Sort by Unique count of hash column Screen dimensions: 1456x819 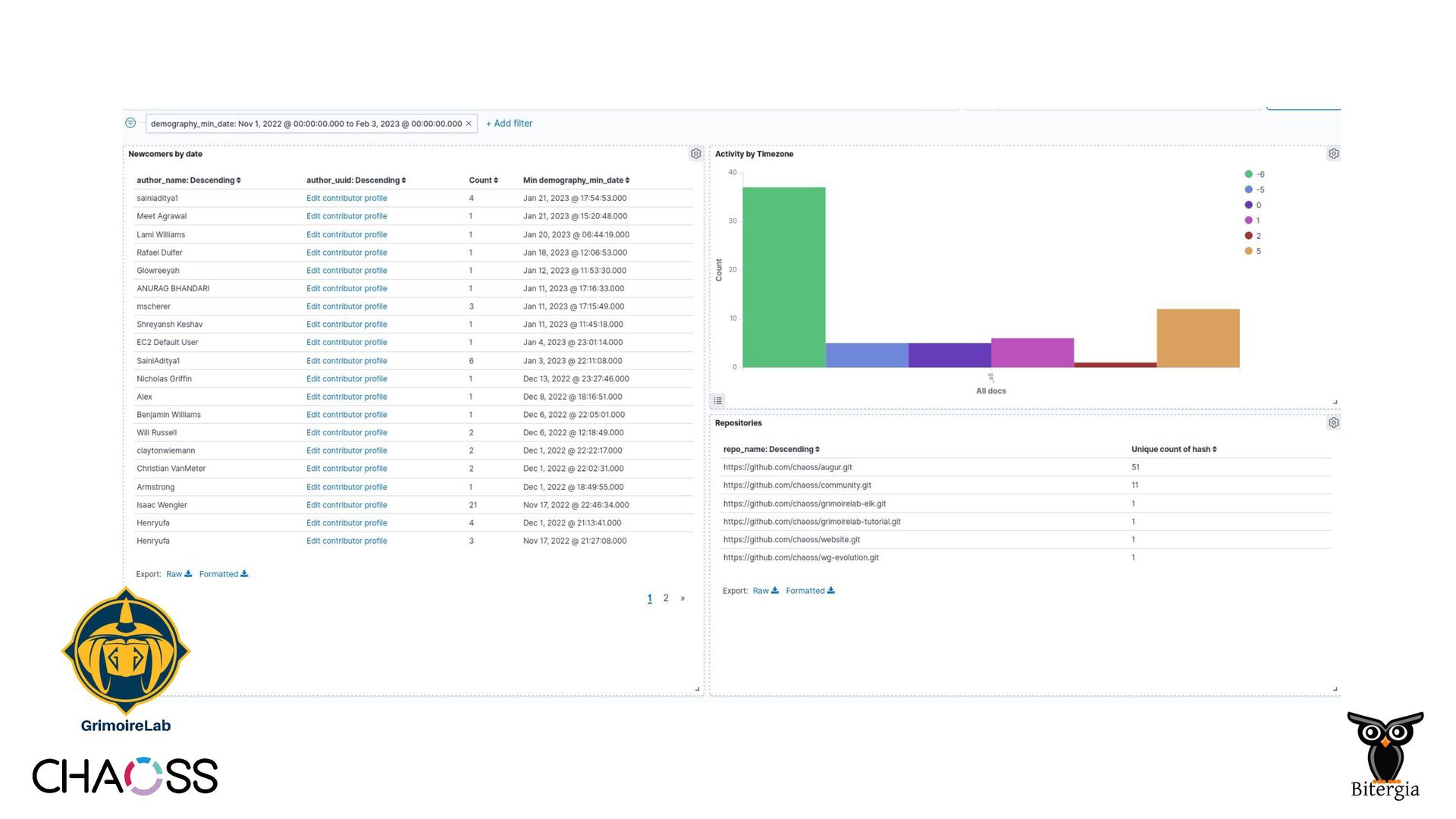(x=1173, y=450)
